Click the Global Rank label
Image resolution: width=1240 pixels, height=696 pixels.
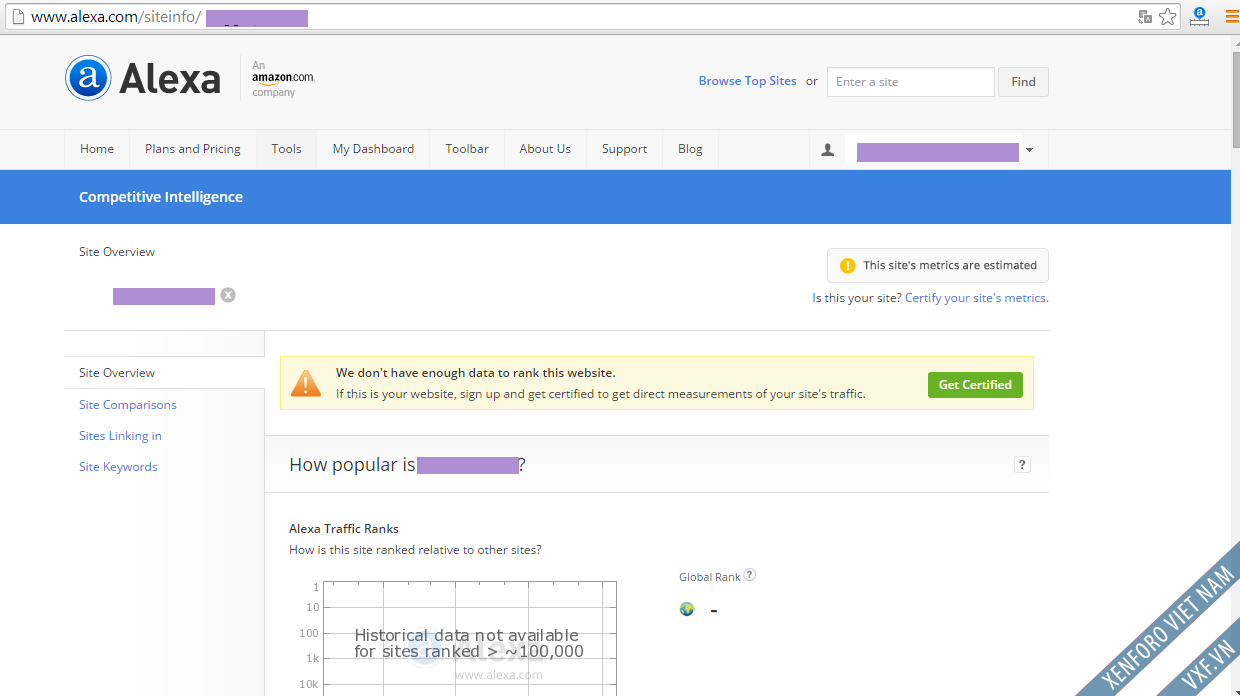tap(710, 577)
